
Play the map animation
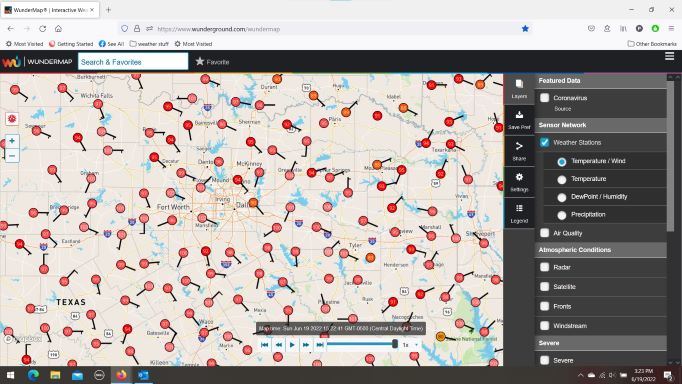click(292, 344)
